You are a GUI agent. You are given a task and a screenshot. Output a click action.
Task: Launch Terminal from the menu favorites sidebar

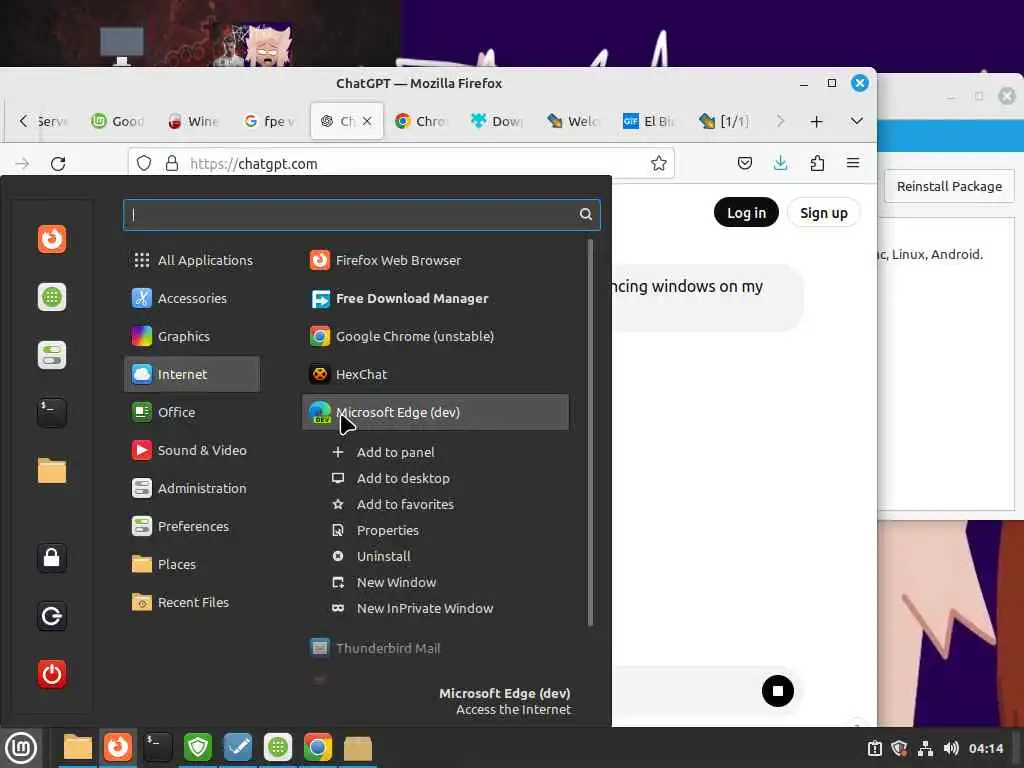pos(52,413)
